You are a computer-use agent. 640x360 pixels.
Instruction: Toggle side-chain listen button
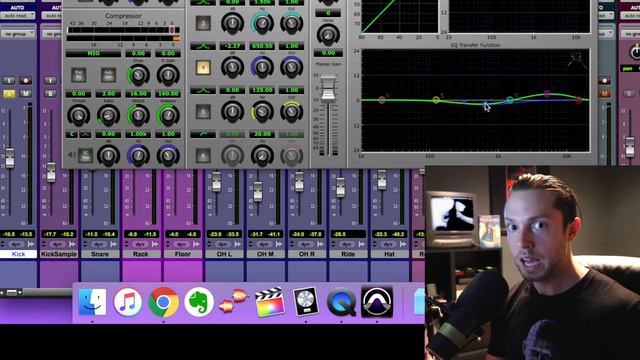[85, 156]
